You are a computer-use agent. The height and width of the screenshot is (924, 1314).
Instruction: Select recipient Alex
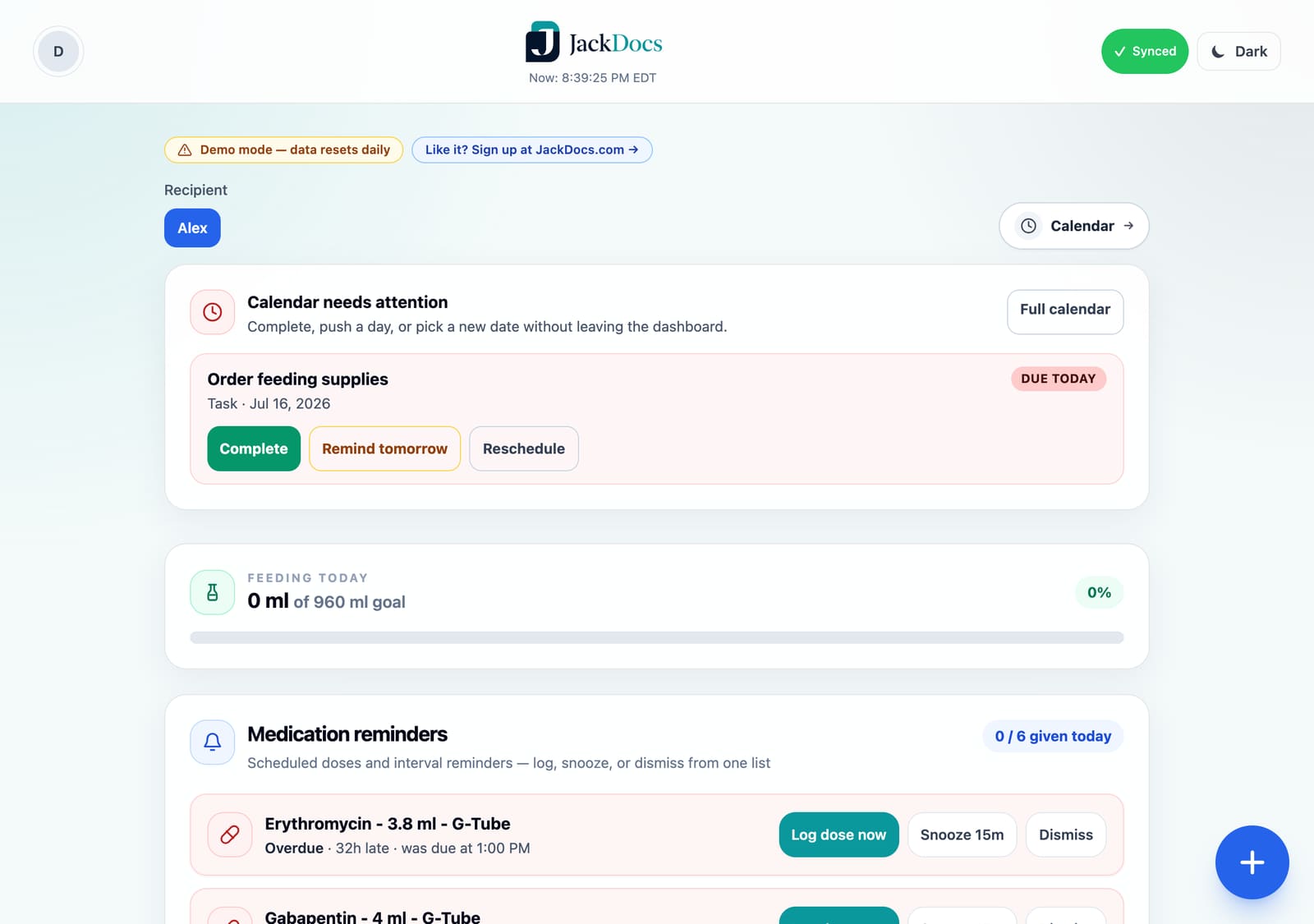[x=192, y=228]
